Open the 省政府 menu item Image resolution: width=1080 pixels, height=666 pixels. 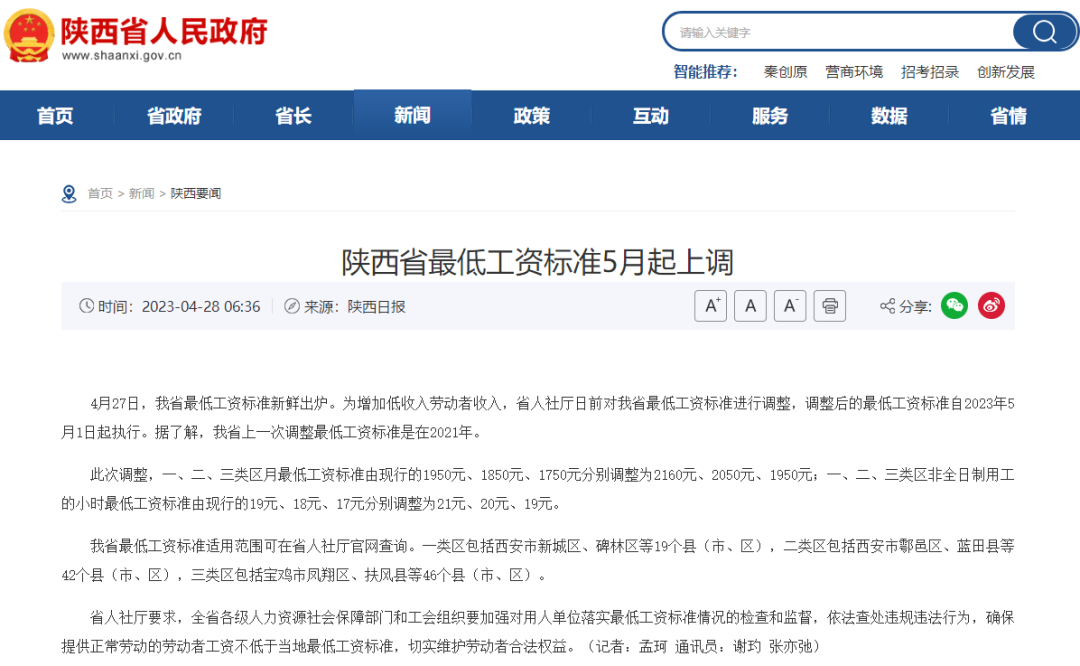(174, 115)
